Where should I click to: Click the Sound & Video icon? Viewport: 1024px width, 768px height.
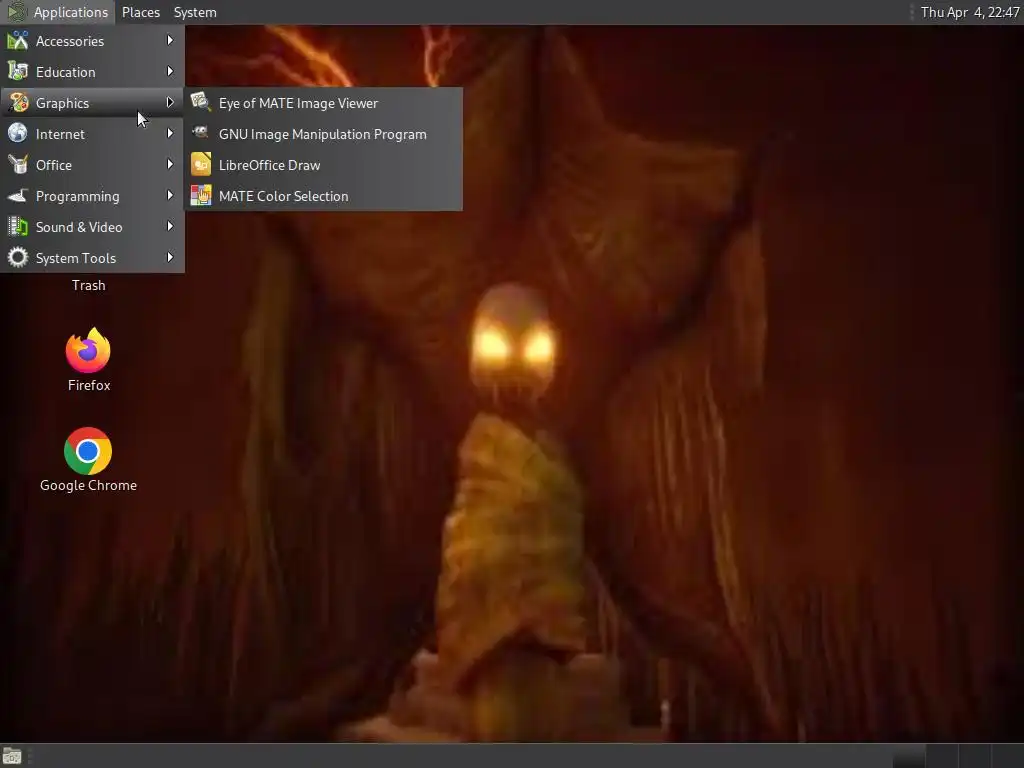18,227
